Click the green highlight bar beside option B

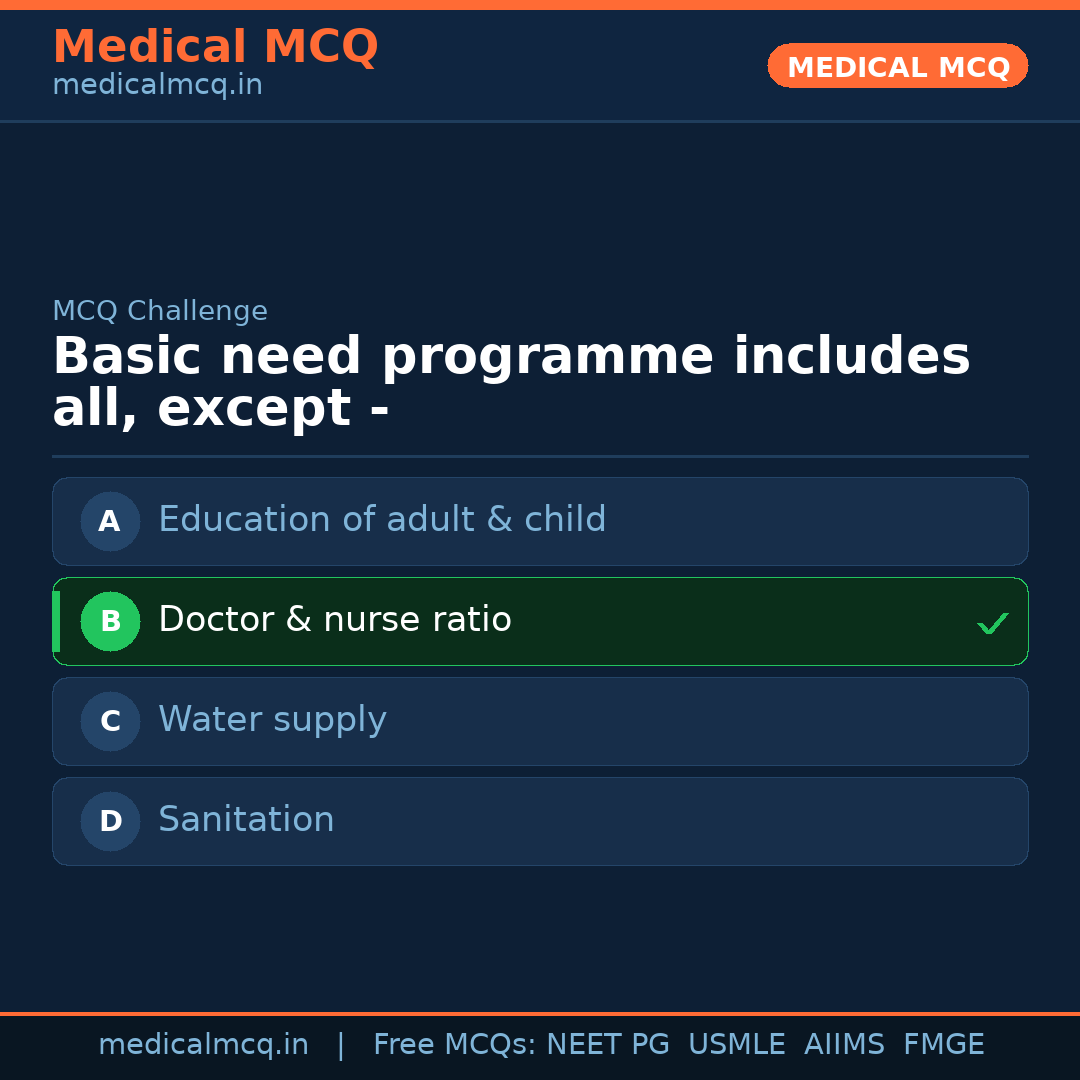click(55, 621)
